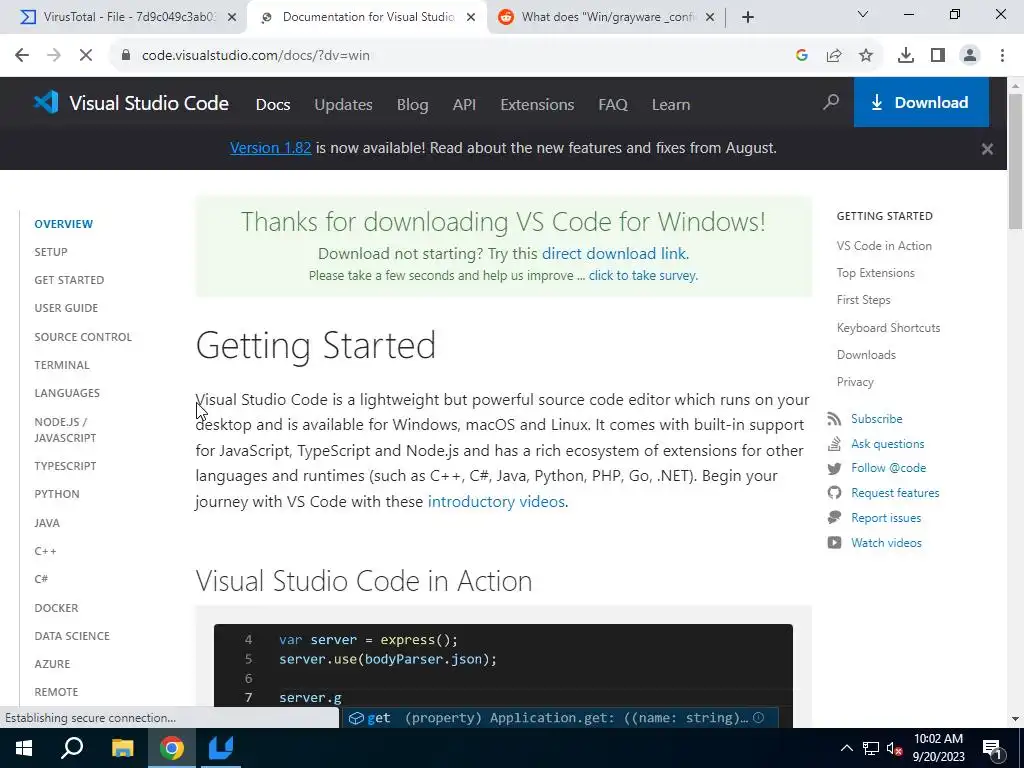Toggle the Chrome side panel icon
Image resolution: width=1024 pixels, height=768 pixels.
pyautogui.click(x=938, y=56)
